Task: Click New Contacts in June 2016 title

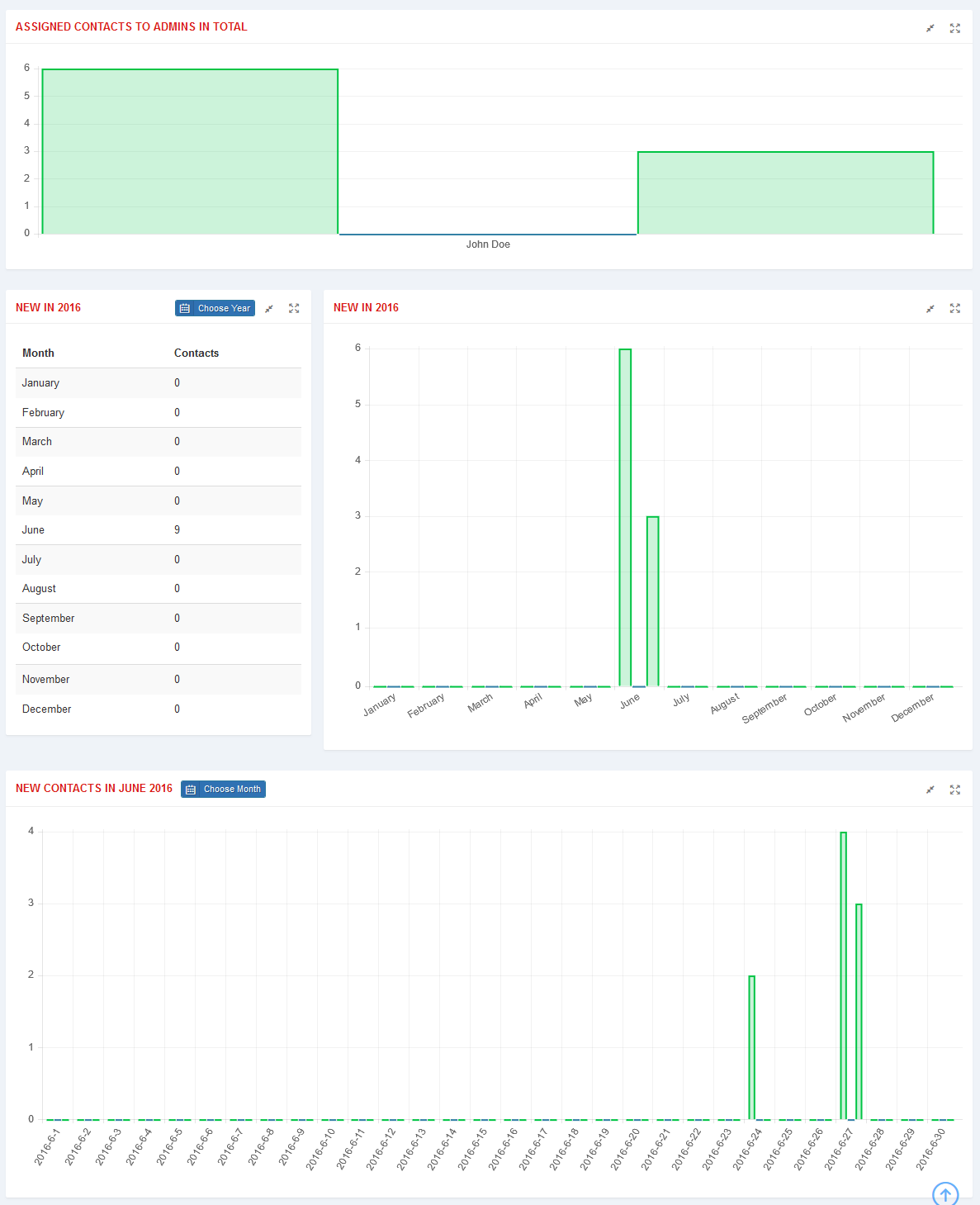Action: click(94, 789)
